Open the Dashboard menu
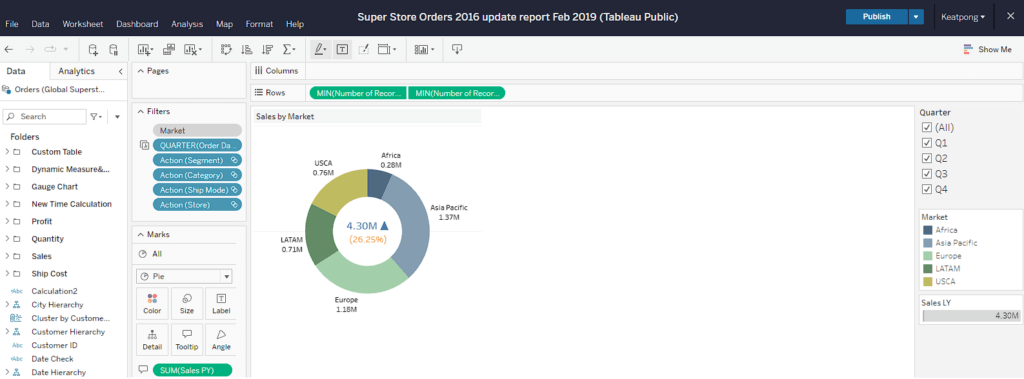The height and width of the screenshot is (379, 1024). click(137, 24)
